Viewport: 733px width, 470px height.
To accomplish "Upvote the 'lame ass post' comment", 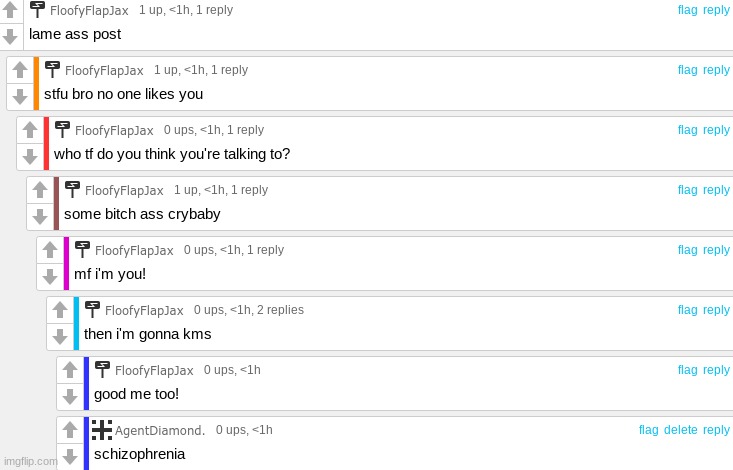I will coord(10,10).
